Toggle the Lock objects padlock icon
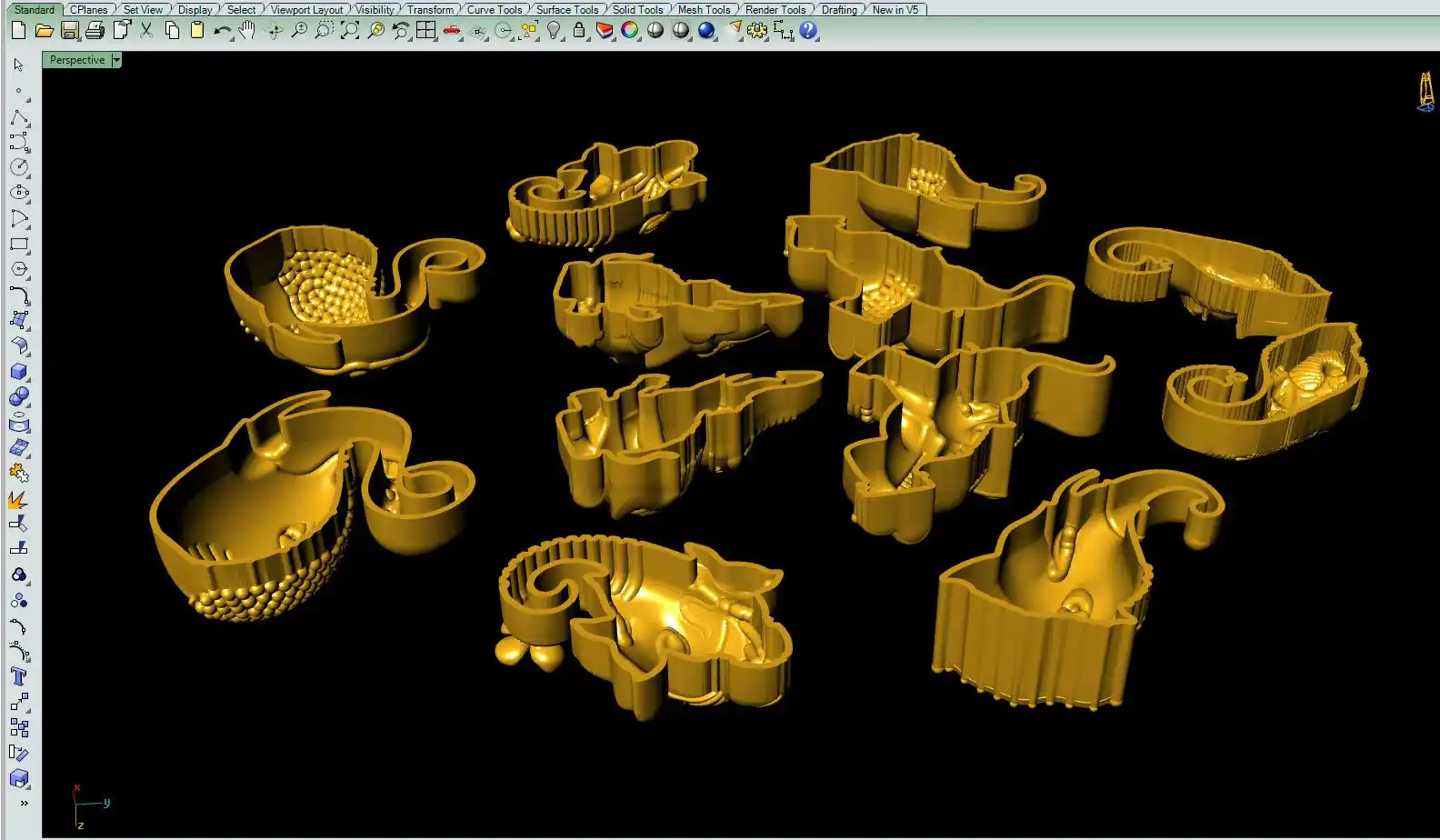The width and height of the screenshot is (1440, 840). (x=578, y=31)
